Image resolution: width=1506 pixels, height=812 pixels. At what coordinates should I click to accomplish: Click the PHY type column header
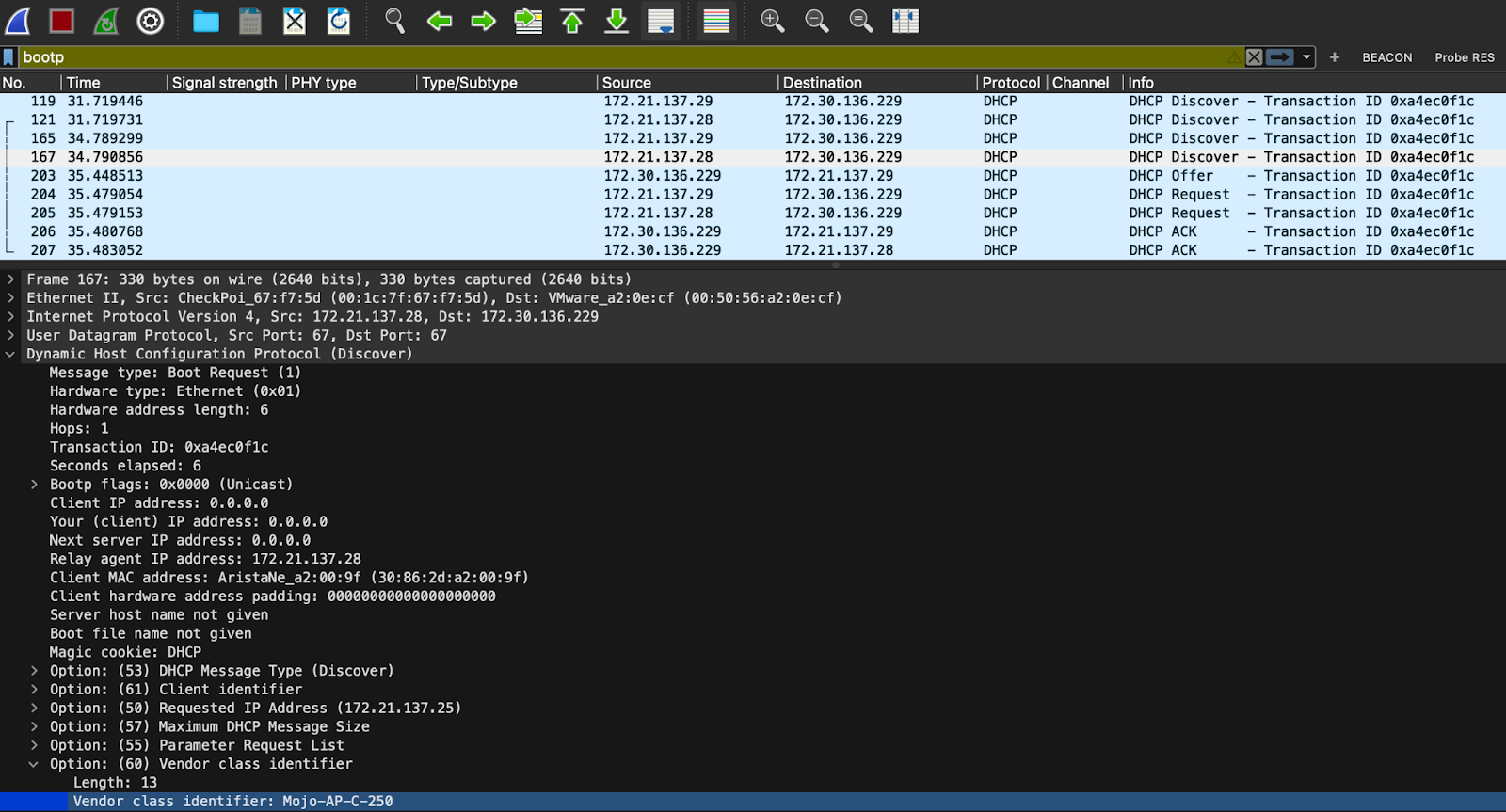pos(351,83)
